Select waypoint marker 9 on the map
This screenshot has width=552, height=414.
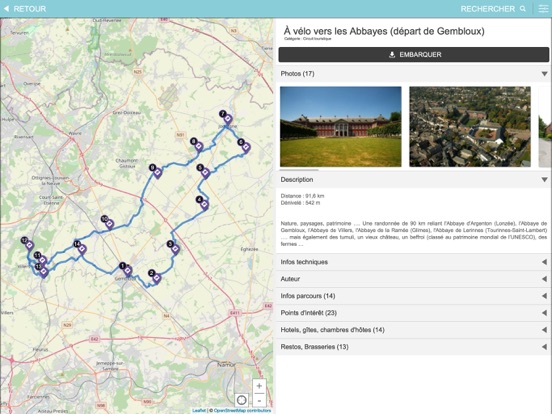point(158,172)
